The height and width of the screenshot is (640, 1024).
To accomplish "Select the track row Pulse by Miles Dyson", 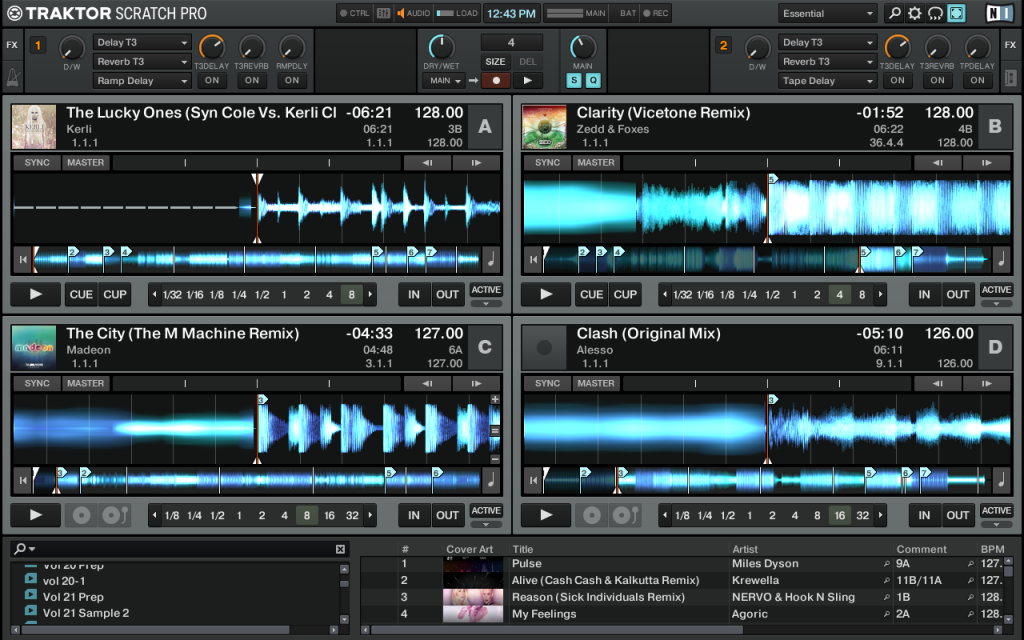I will click(x=684, y=564).
